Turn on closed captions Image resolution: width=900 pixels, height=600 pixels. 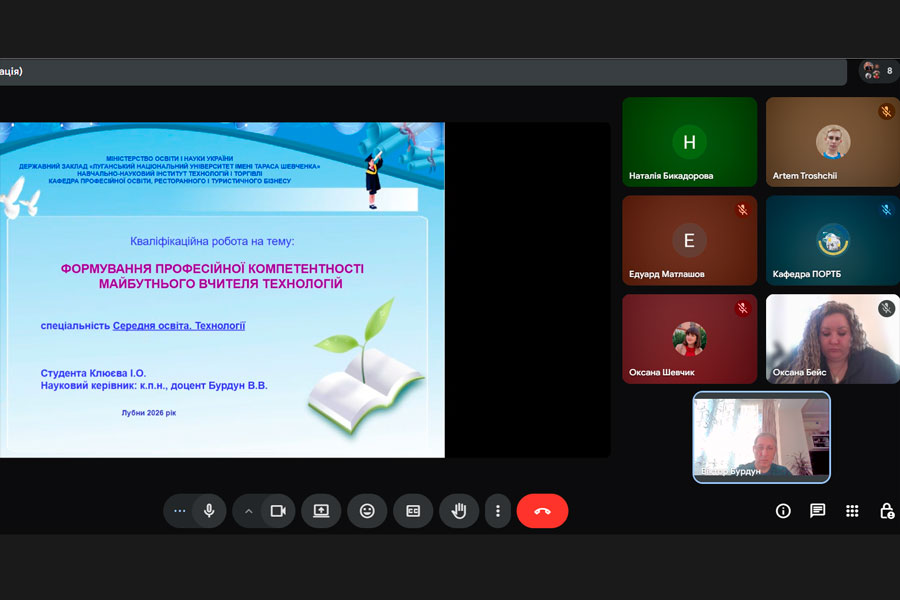pyautogui.click(x=413, y=510)
